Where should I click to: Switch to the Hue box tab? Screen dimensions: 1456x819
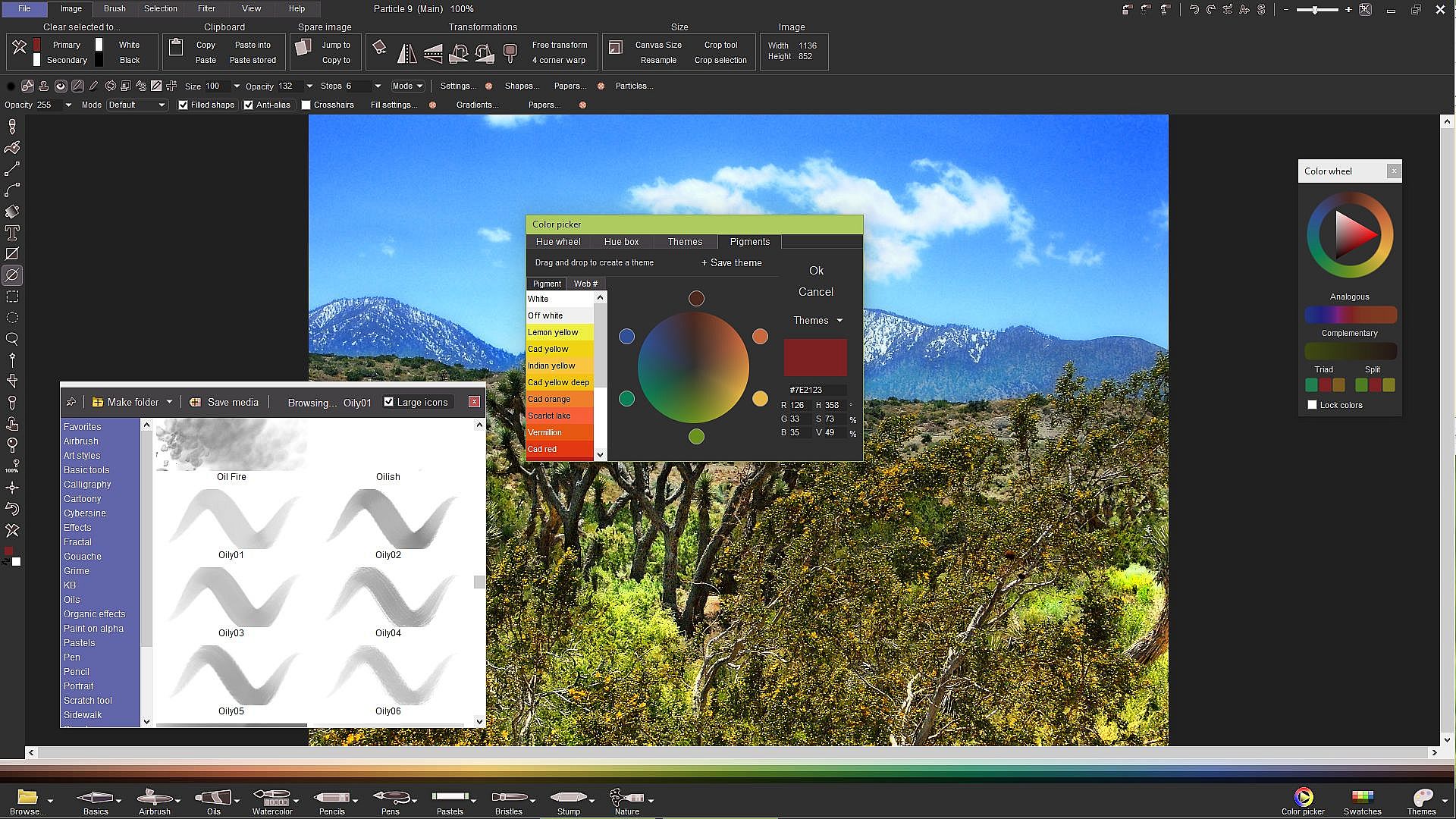tap(621, 242)
